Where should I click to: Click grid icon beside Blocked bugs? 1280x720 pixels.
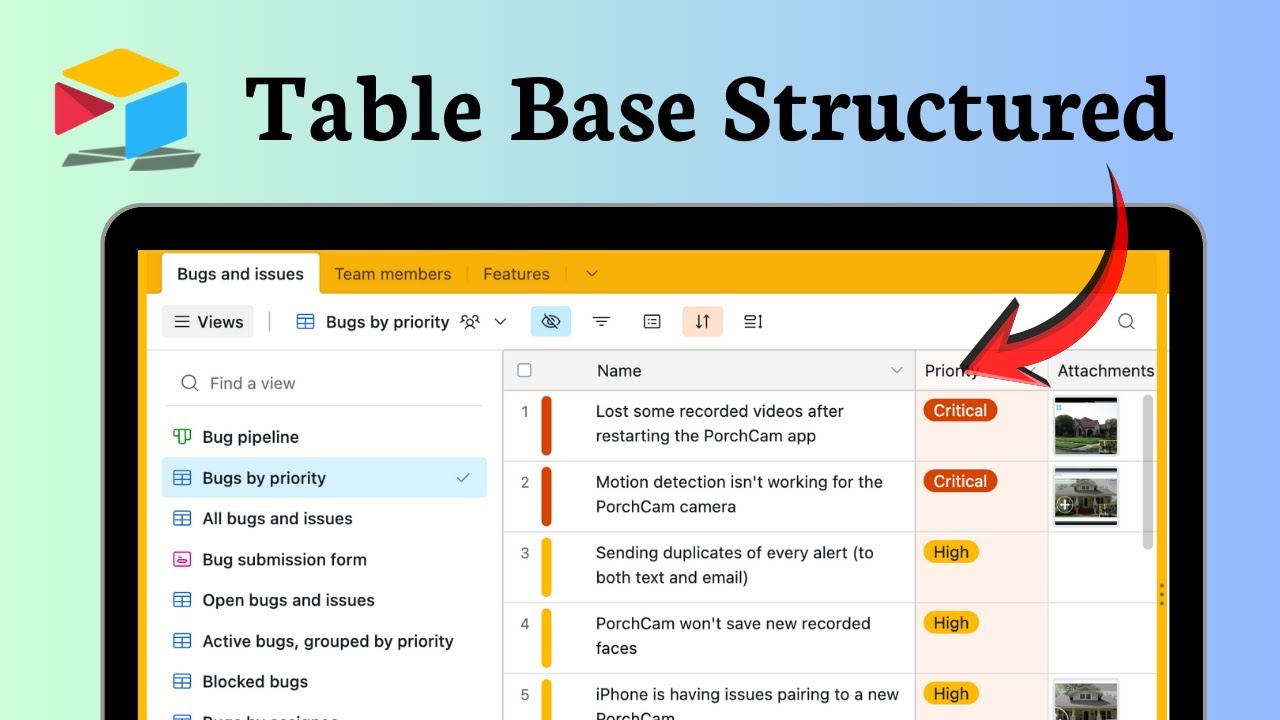pyautogui.click(x=182, y=682)
